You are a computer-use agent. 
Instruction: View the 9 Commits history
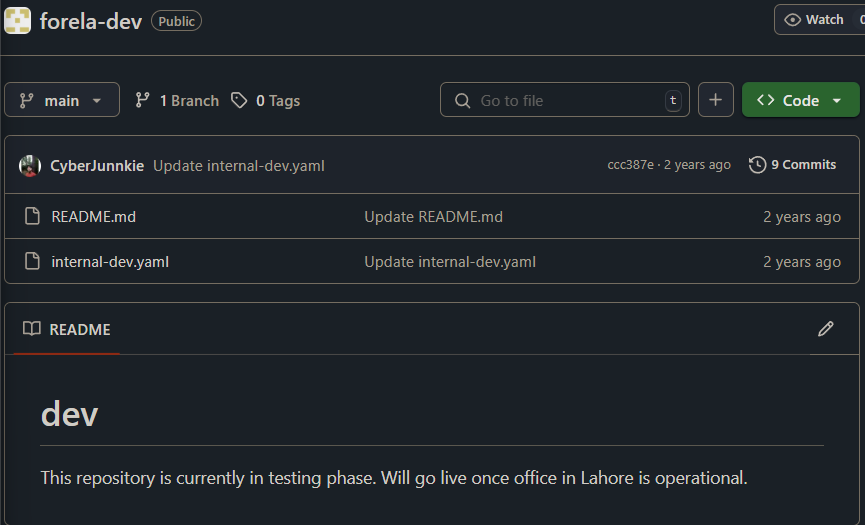(x=793, y=165)
